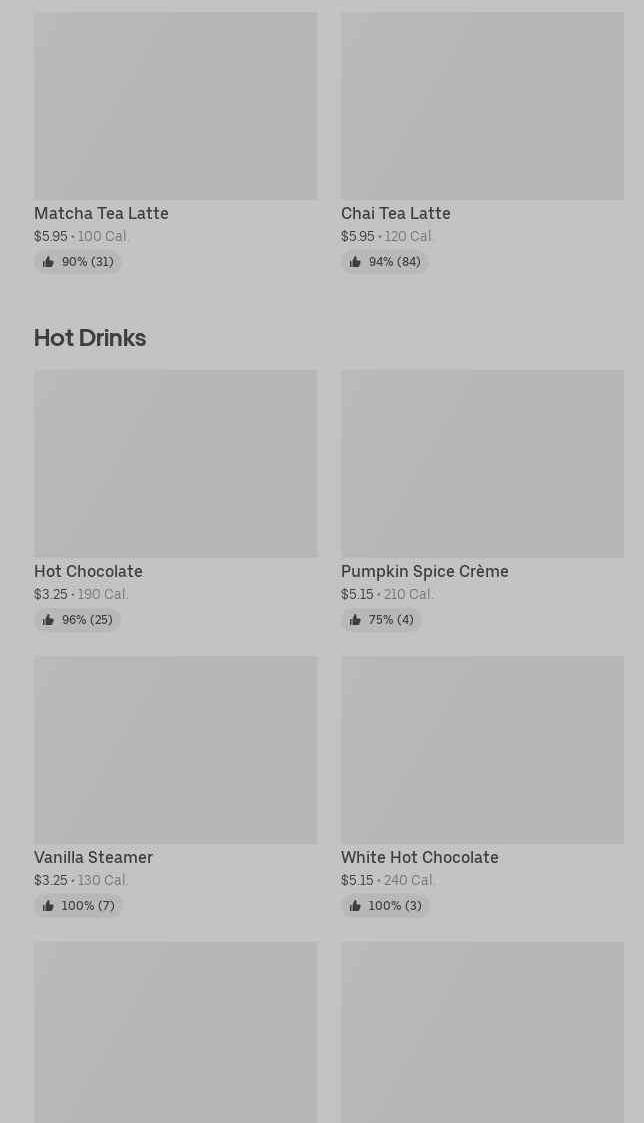Viewport: 644px width, 1123px height.
Task: Select the Chai Tea Latte title
Action: pos(395,213)
